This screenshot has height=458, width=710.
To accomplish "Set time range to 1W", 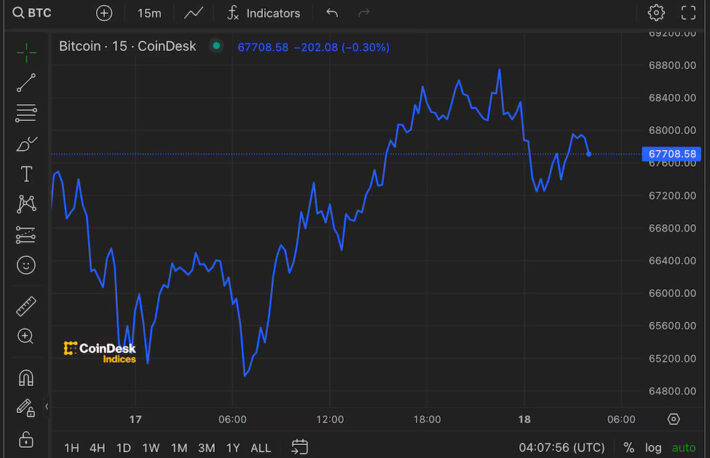I will tap(151, 448).
